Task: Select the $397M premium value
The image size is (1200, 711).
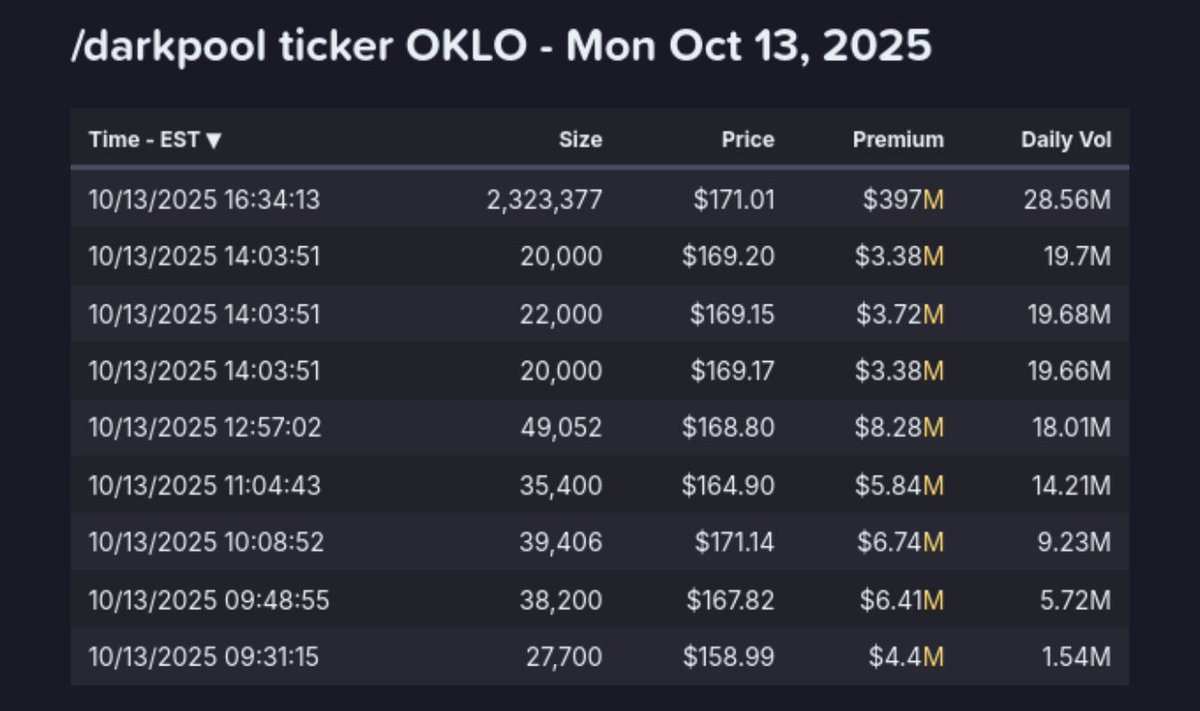Action: click(x=904, y=200)
